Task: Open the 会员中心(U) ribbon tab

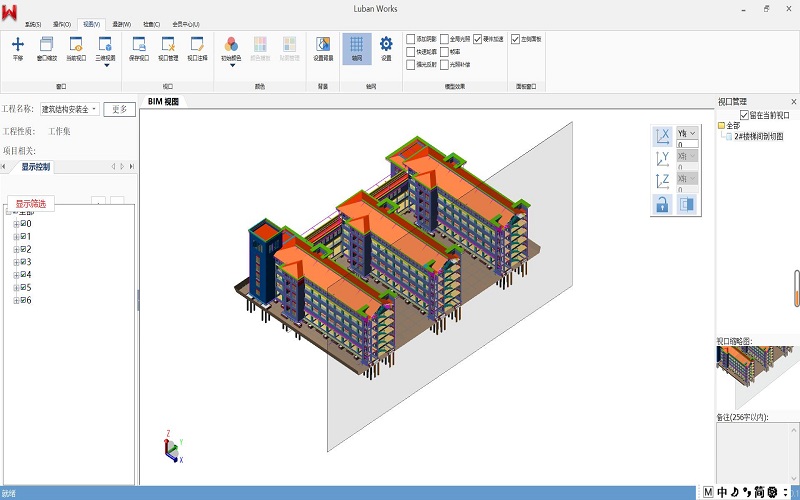Action: pos(186,24)
